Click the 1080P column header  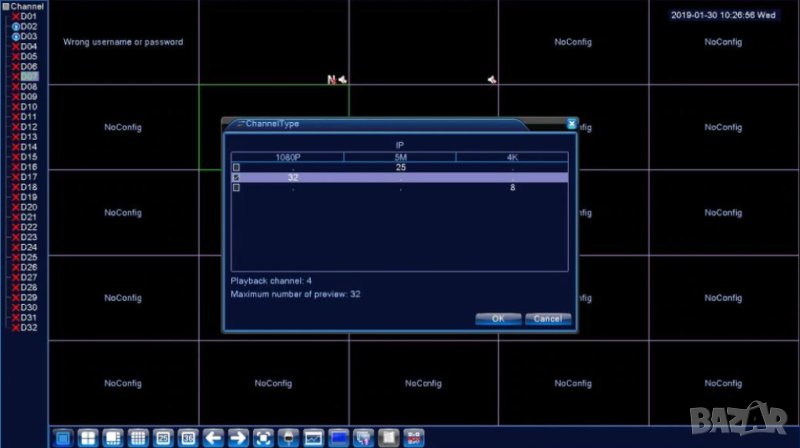point(288,157)
